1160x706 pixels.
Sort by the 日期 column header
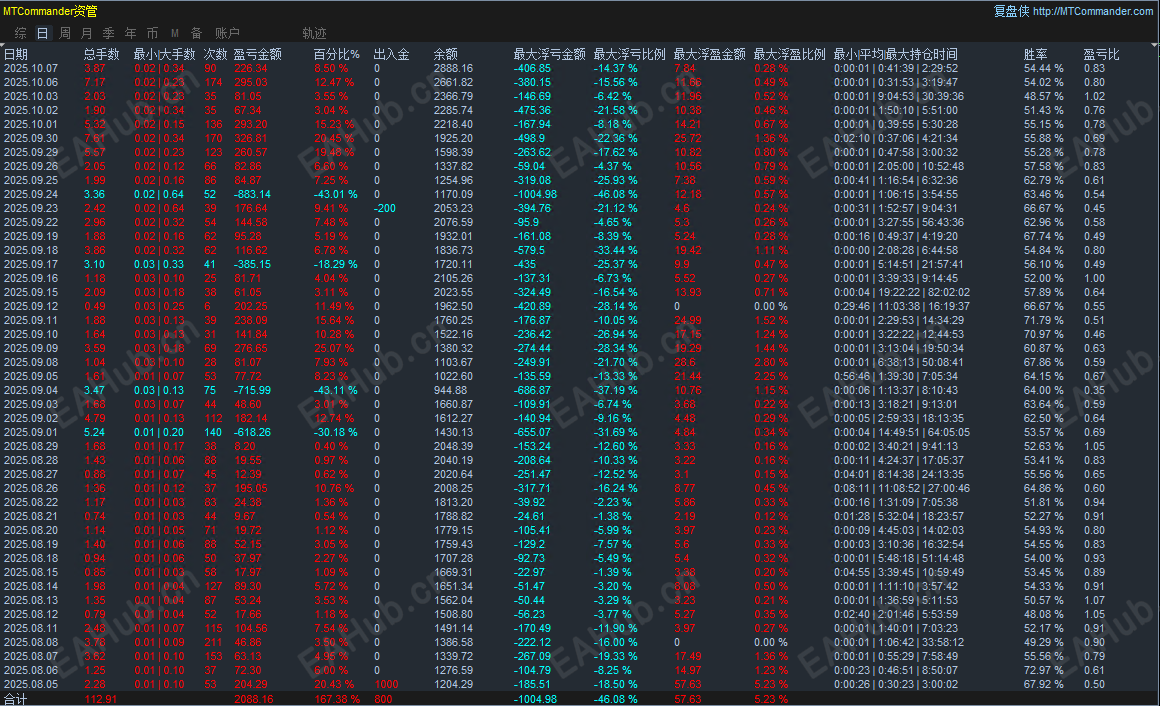pyautogui.click(x=16, y=54)
